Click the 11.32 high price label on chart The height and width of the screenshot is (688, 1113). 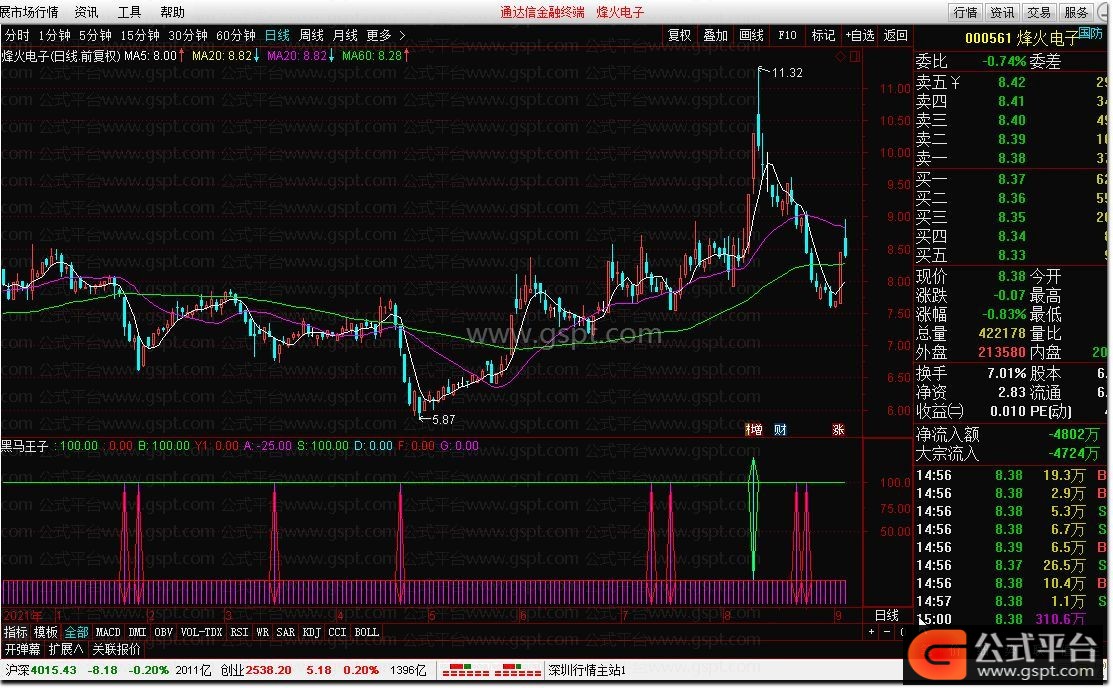tap(786, 72)
